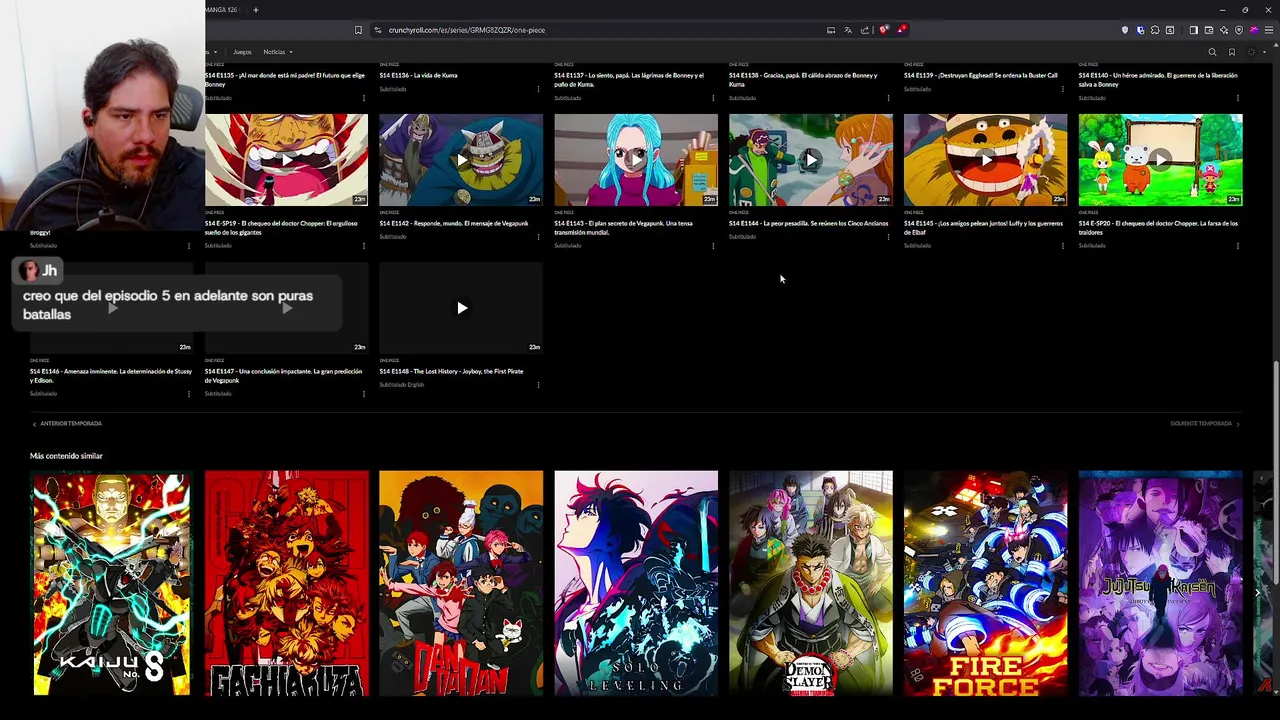Open Brave Shields lion icon
1280x720 pixels.
[x=884, y=30]
